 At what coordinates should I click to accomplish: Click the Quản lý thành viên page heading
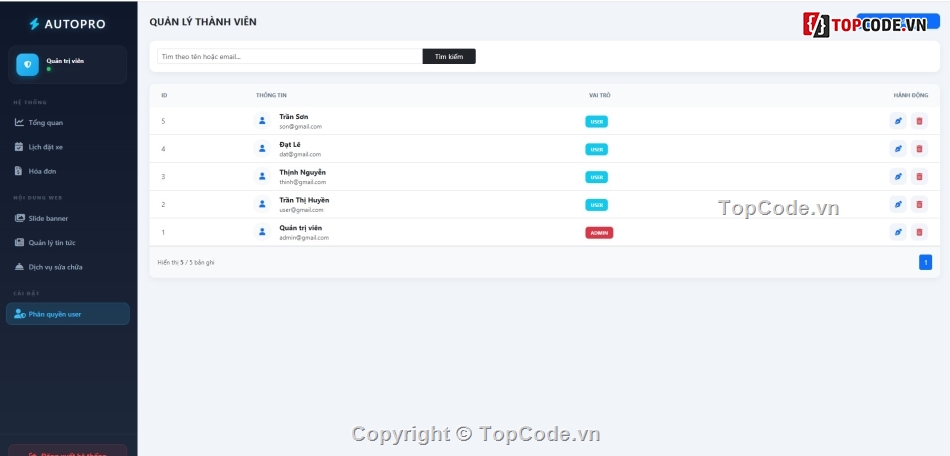click(203, 22)
